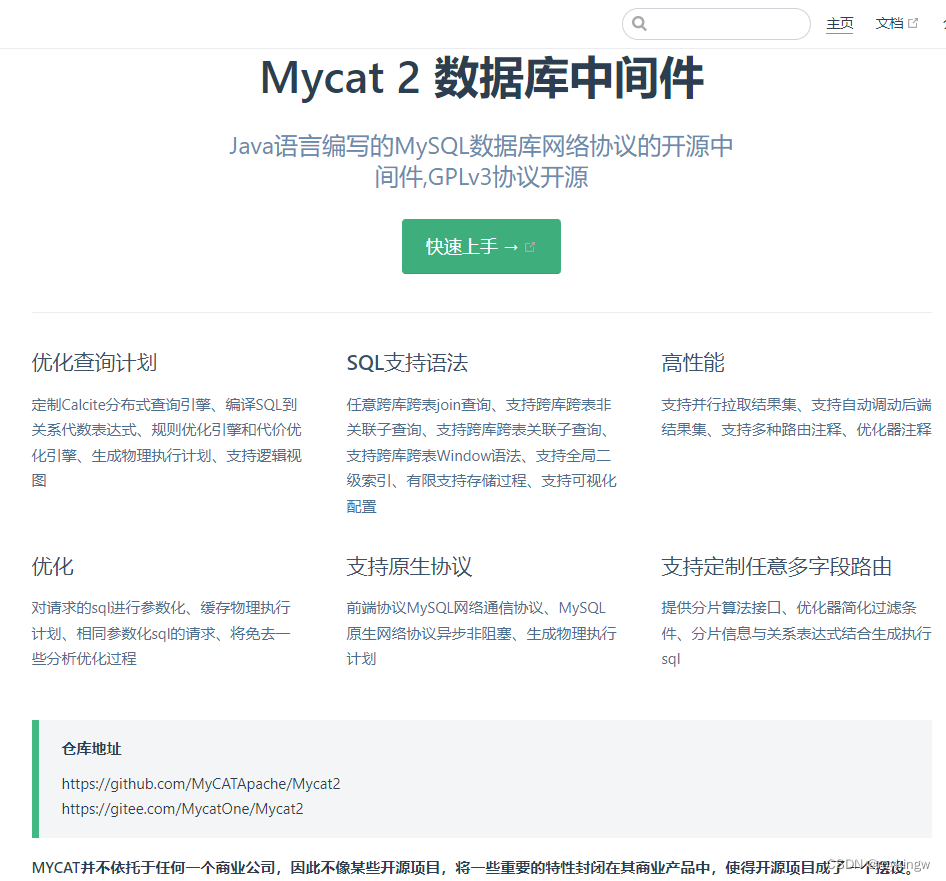Select the SQL支持语法 section heading
The width and height of the screenshot is (946, 881).
click(x=406, y=363)
